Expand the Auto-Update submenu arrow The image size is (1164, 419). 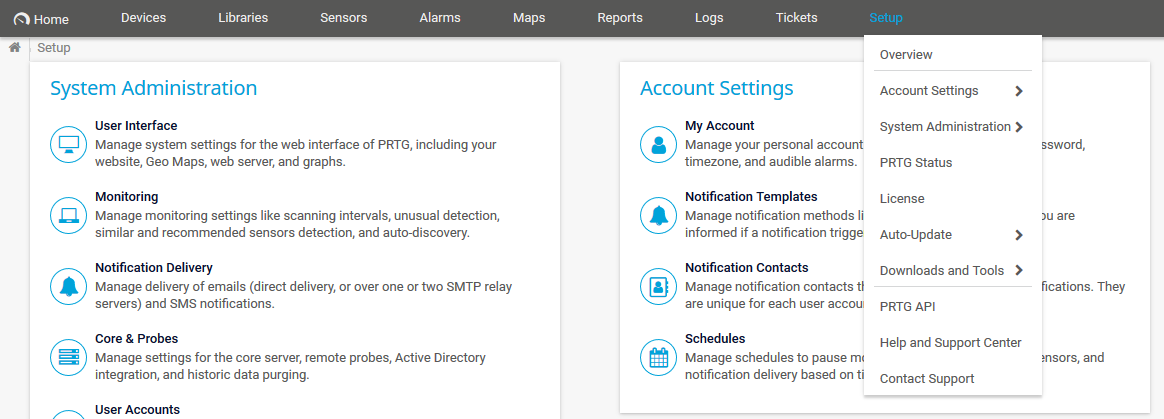(x=1018, y=235)
